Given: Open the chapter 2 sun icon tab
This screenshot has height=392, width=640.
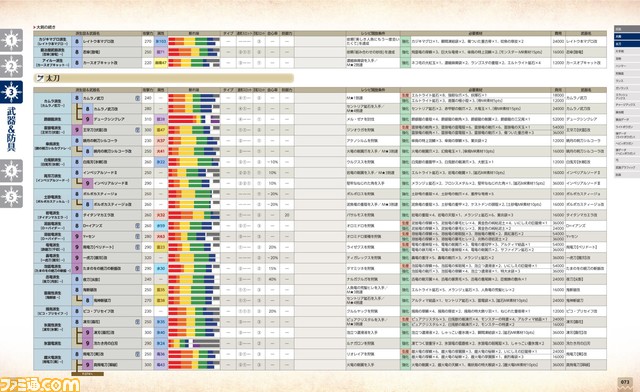Looking at the screenshot, I should (x=11, y=66).
